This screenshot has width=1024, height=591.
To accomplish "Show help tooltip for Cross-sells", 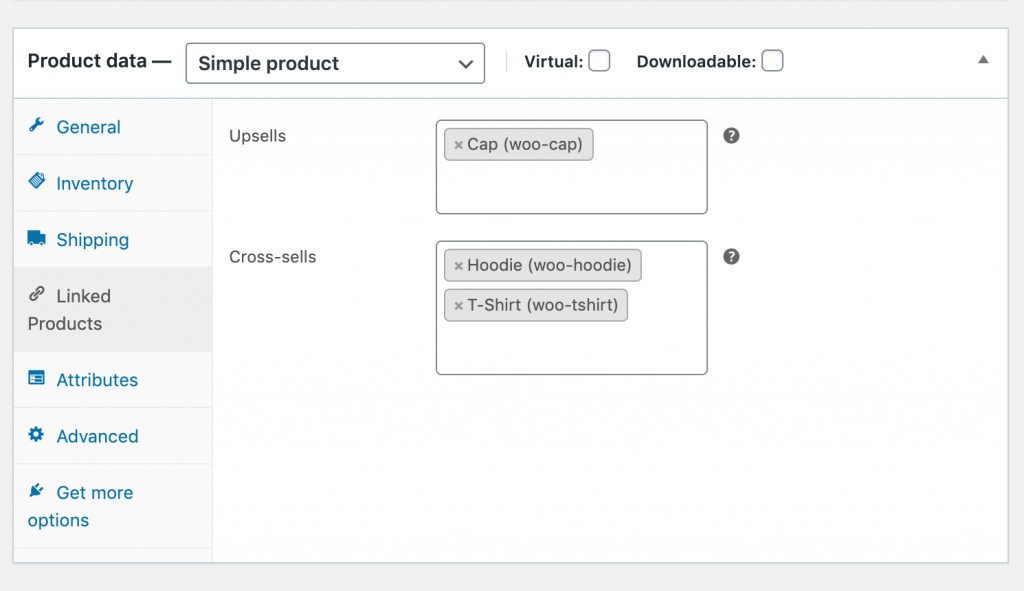I will coord(731,257).
